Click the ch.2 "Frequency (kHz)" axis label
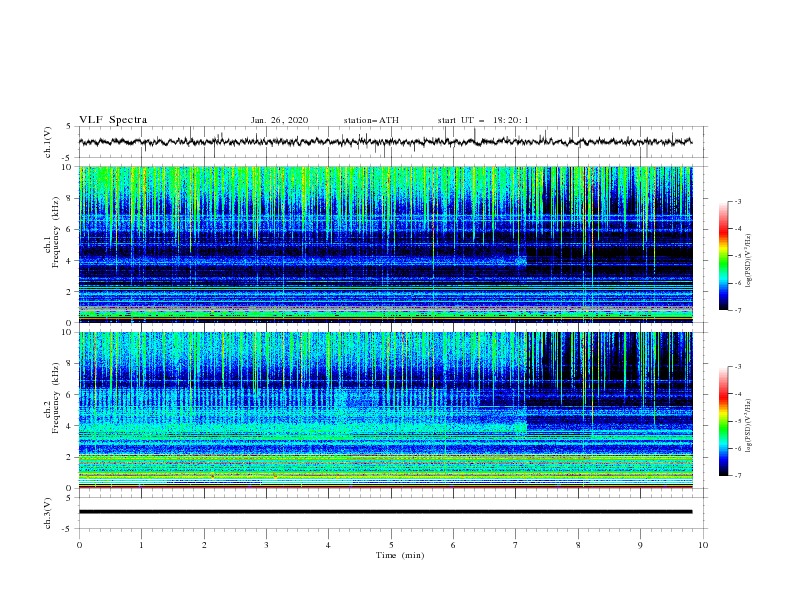 [56, 398]
